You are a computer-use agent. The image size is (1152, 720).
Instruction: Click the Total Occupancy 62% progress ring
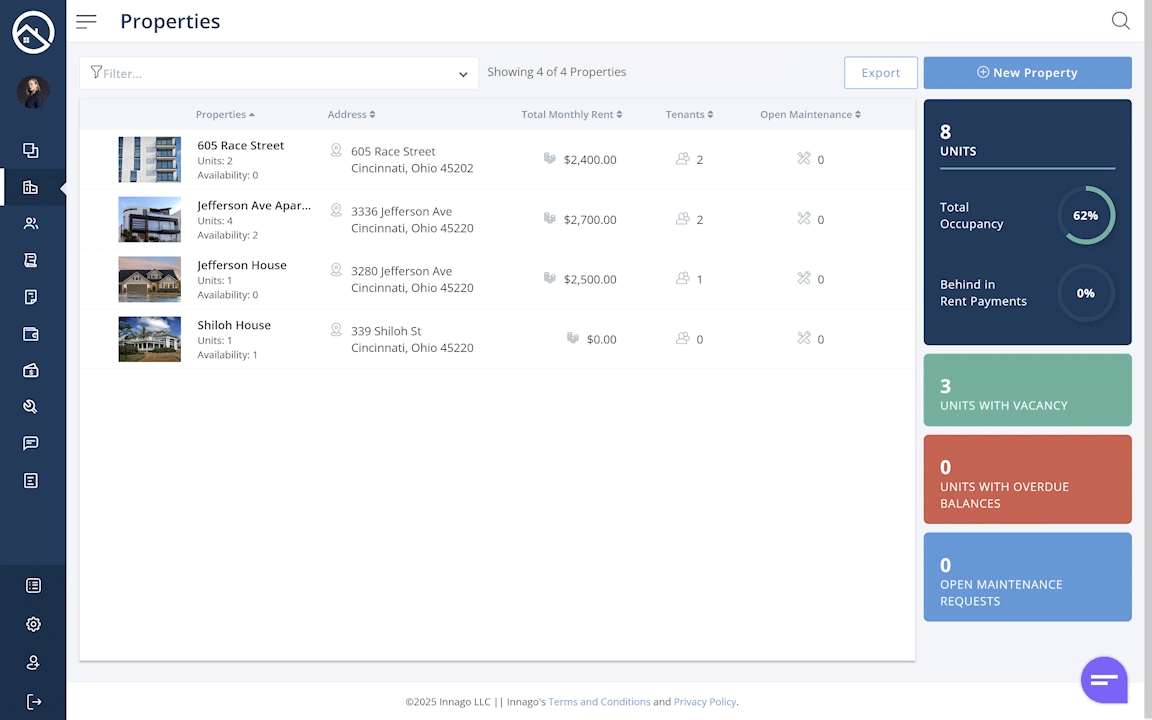(x=1086, y=215)
